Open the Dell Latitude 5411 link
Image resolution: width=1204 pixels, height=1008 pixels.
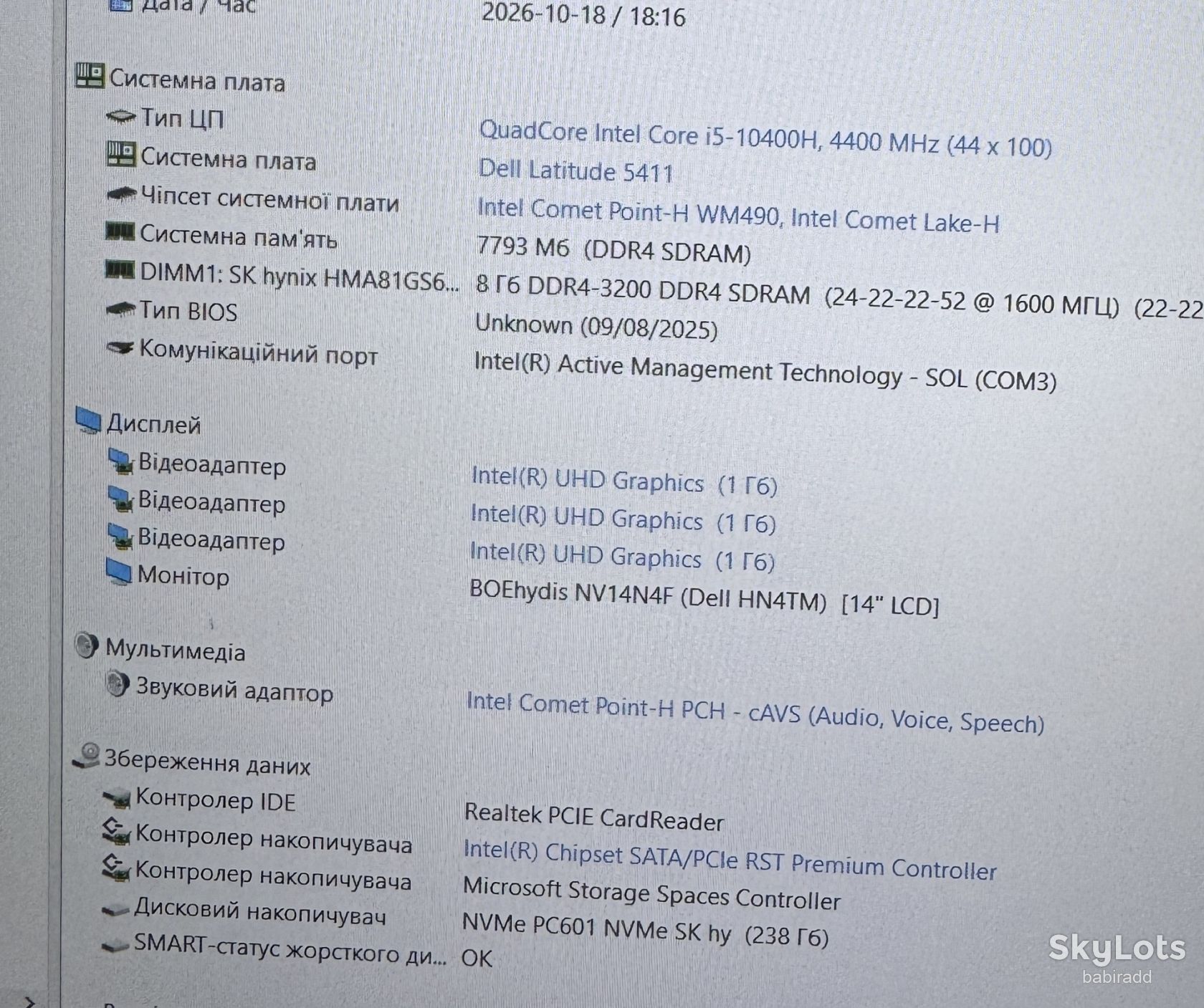[576, 171]
